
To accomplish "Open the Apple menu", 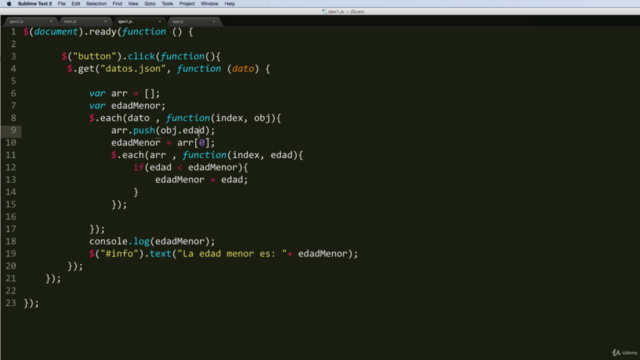I will point(9,4).
